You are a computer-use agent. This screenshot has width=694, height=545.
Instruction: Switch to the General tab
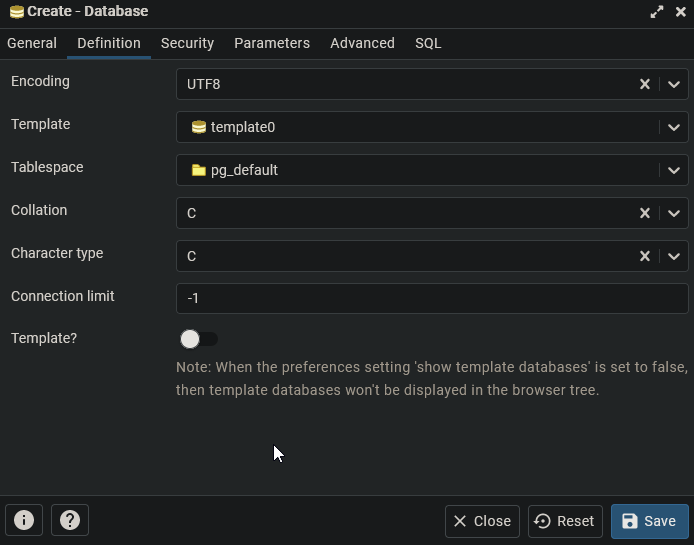tap(32, 43)
